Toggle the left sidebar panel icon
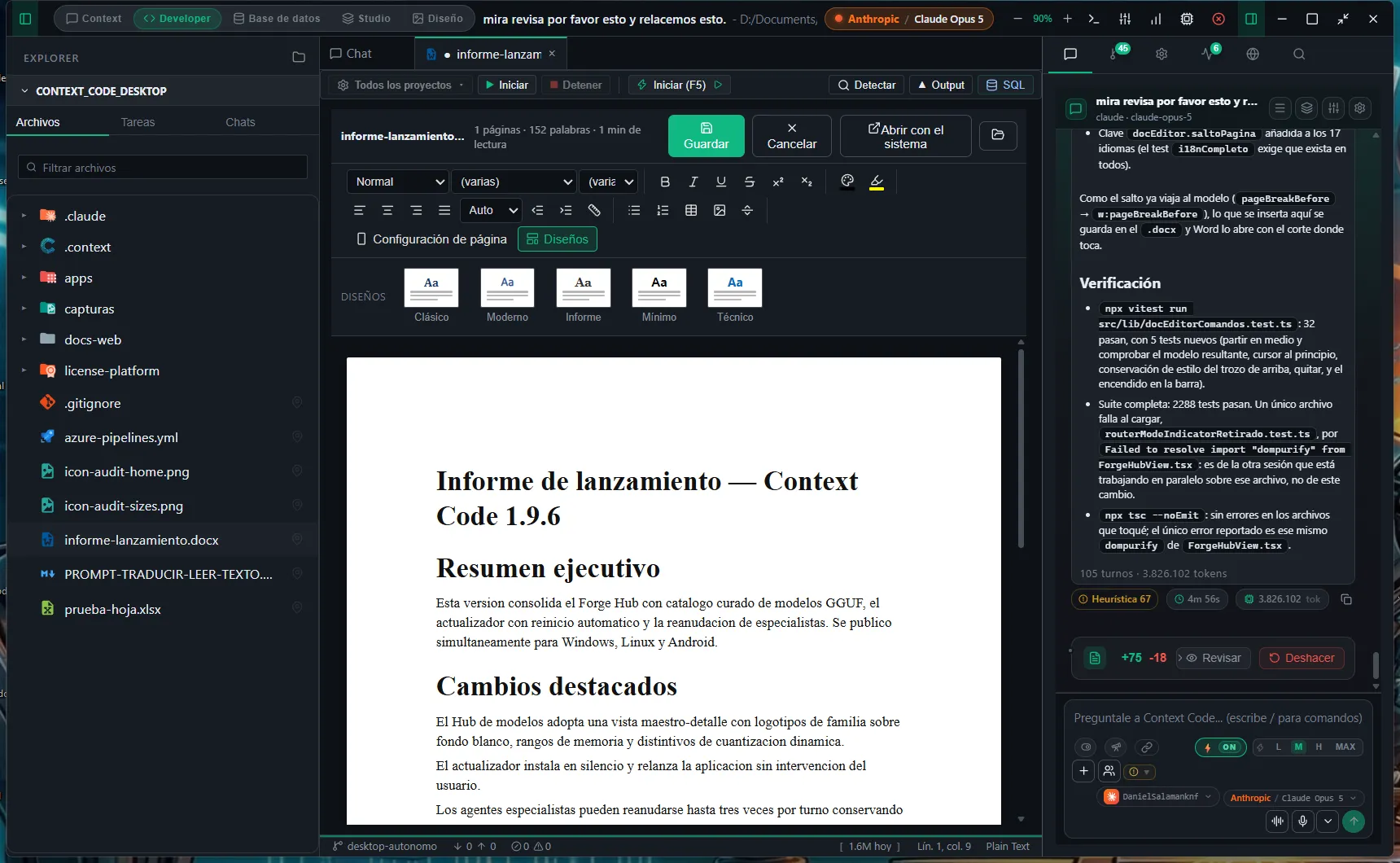Screen dimensions: 1400x863 (25, 19)
